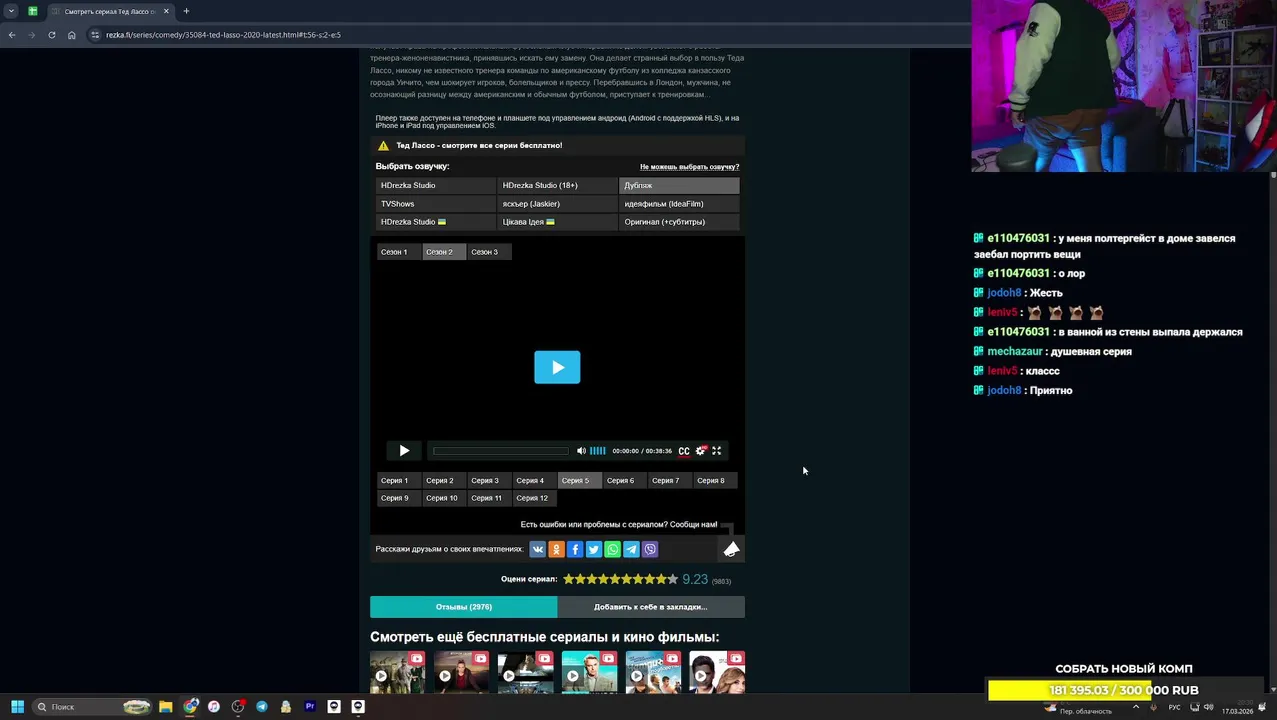Click the browser back arrow
The width and height of the screenshot is (1277, 720).
point(12,35)
